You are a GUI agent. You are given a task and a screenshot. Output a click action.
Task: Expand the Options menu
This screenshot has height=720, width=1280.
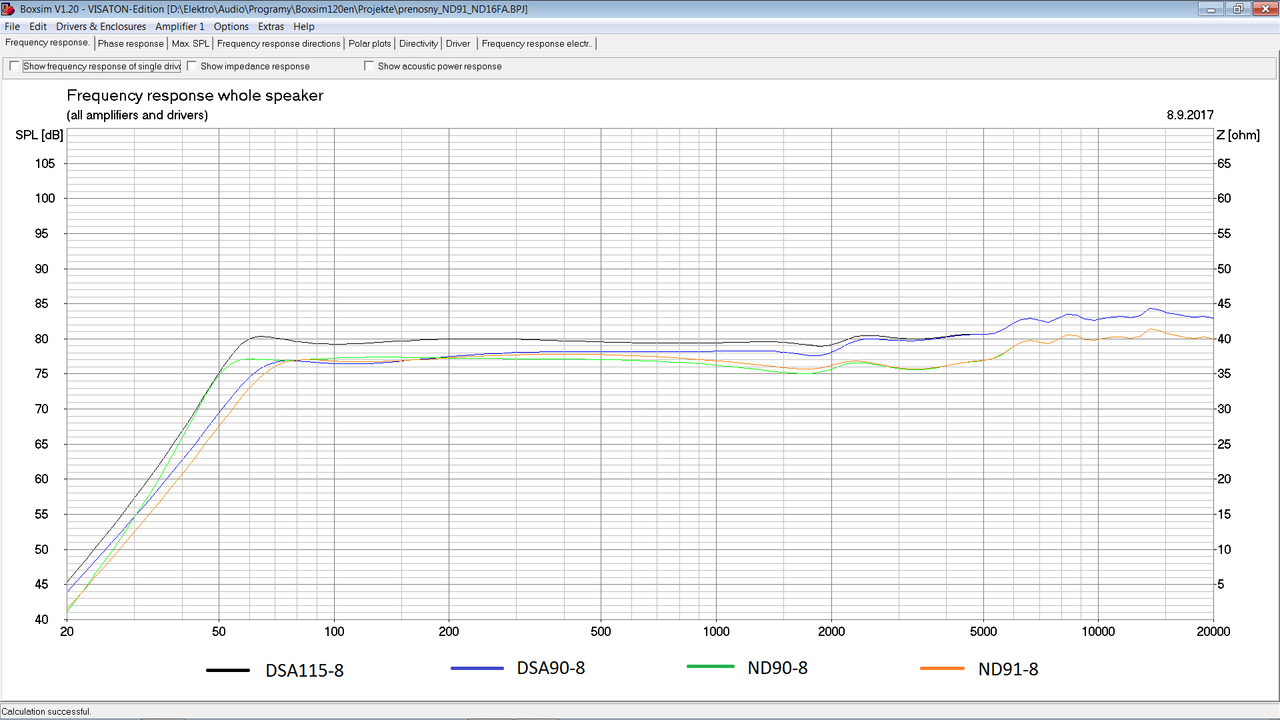231,27
